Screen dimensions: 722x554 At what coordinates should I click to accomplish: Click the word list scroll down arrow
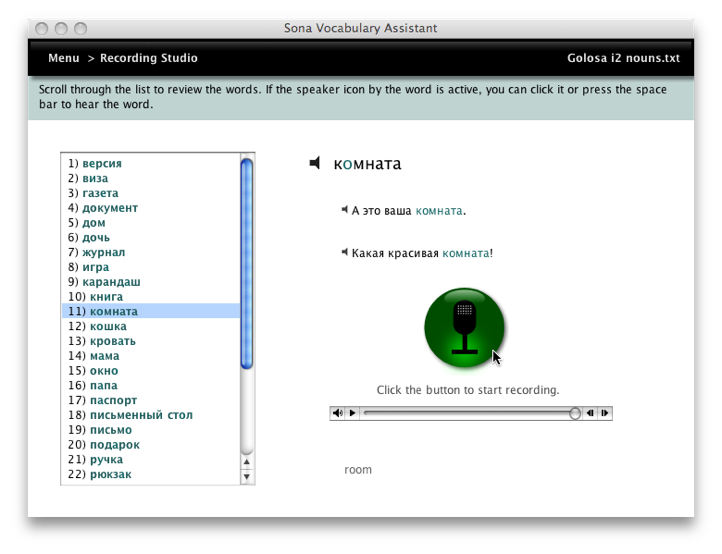[x=248, y=477]
